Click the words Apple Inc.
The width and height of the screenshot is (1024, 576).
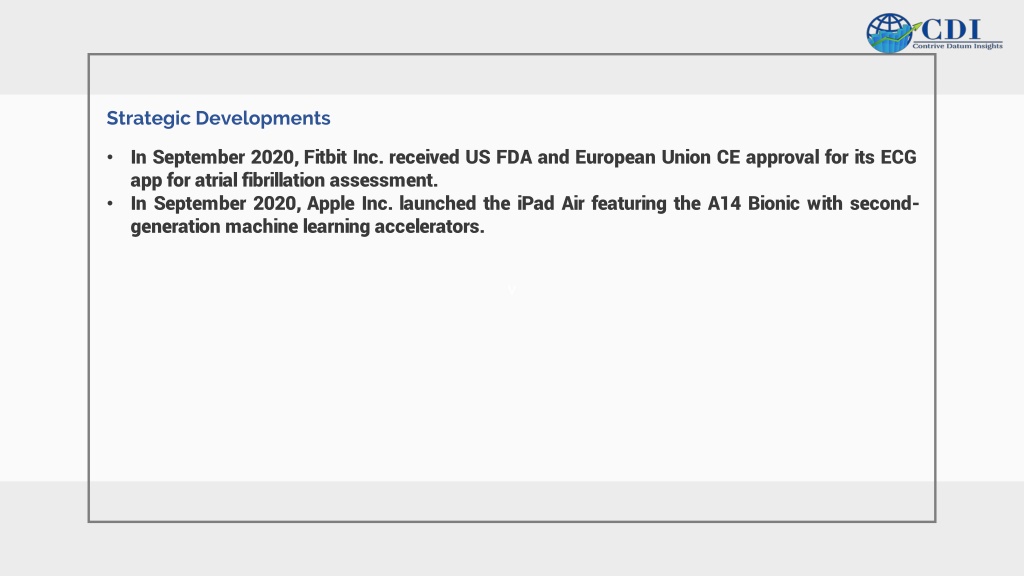point(349,204)
